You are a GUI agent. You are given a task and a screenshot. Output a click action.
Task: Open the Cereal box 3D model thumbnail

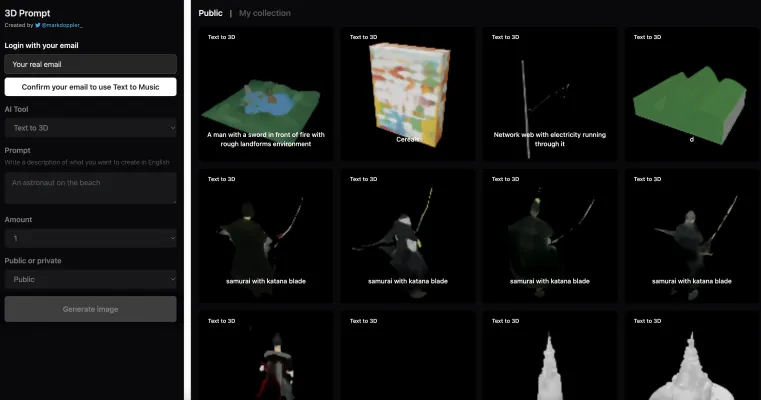pos(407,95)
